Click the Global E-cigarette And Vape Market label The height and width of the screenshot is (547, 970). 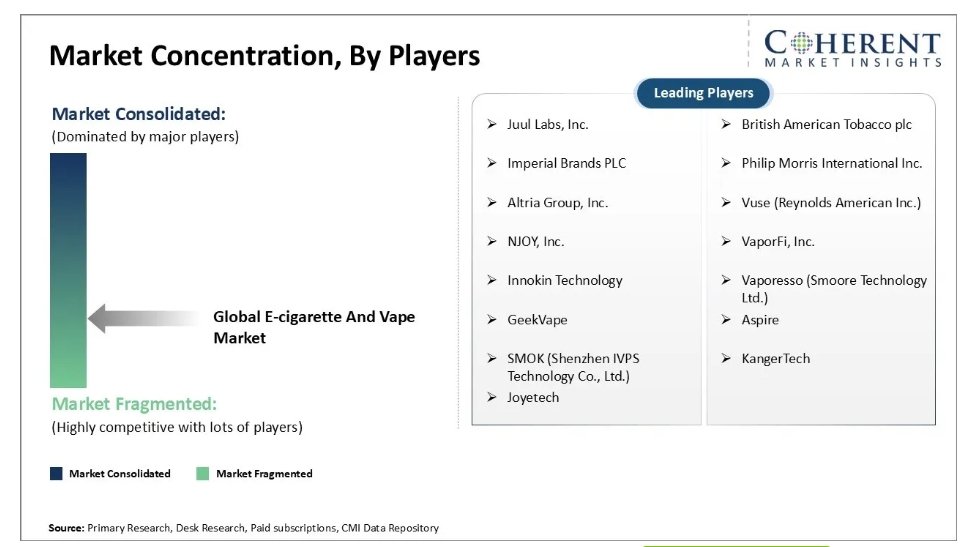[x=313, y=327]
